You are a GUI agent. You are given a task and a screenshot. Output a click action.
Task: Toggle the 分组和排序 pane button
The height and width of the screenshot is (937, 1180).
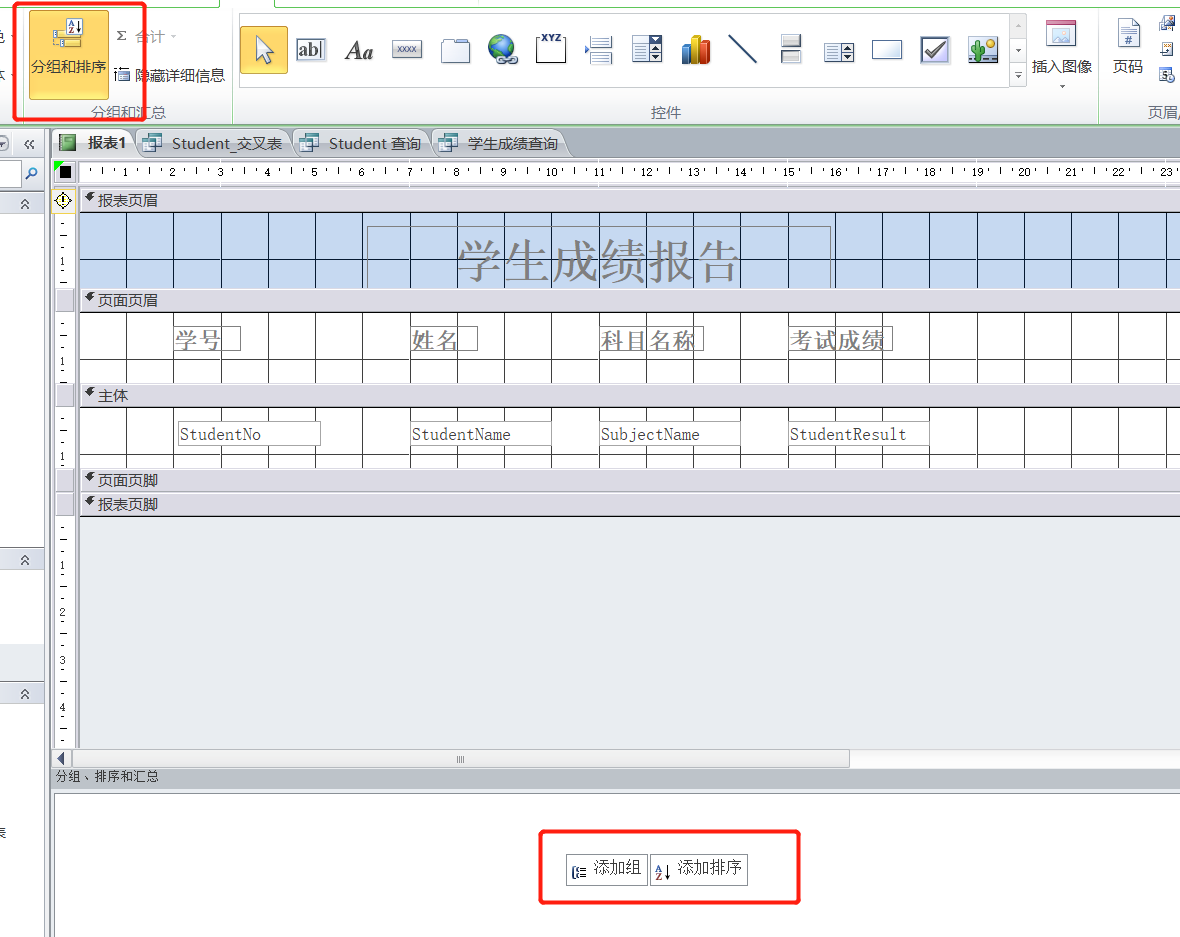click(x=68, y=55)
